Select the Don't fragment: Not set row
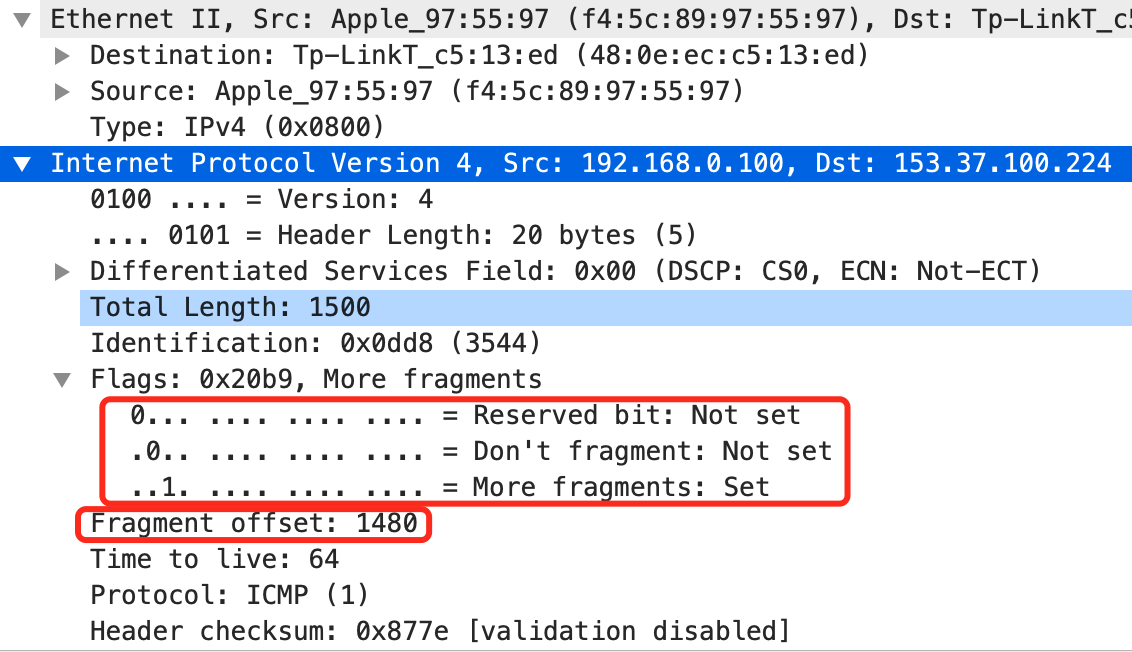The width and height of the screenshot is (1132, 652). click(x=480, y=452)
